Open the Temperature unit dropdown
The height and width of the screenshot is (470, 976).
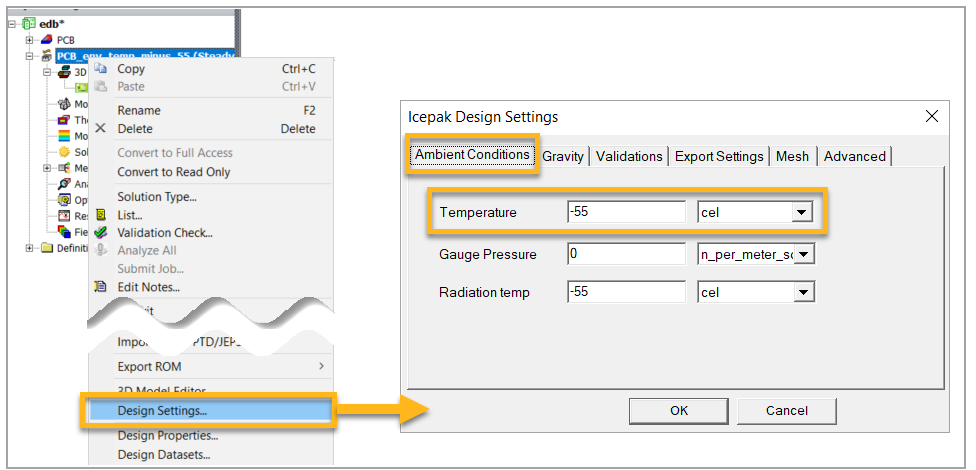coord(800,212)
